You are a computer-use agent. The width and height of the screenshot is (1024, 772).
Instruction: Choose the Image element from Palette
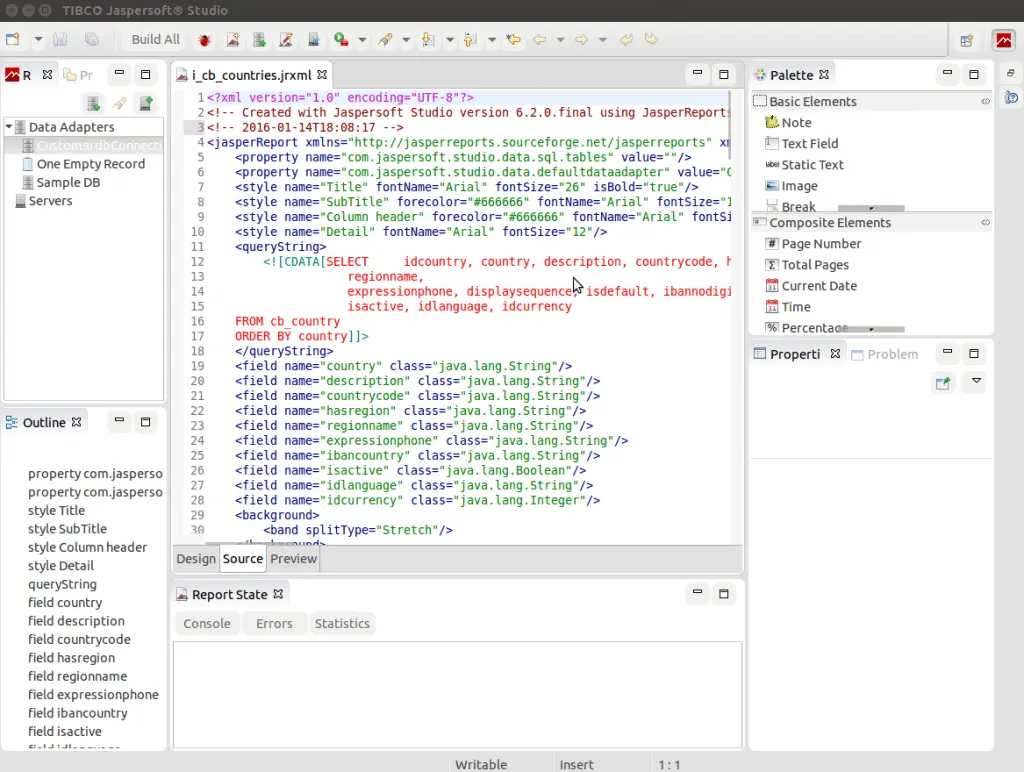pos(799,186)
